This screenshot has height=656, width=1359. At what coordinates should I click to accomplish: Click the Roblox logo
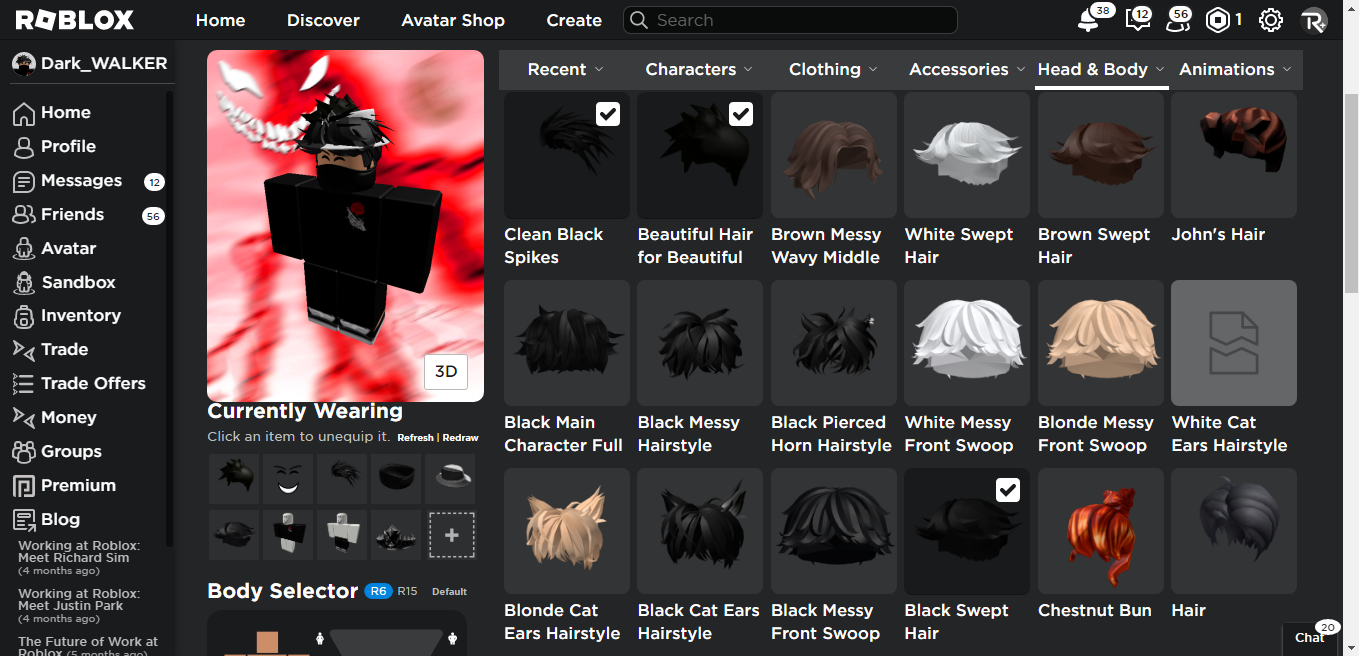(74, 20)
